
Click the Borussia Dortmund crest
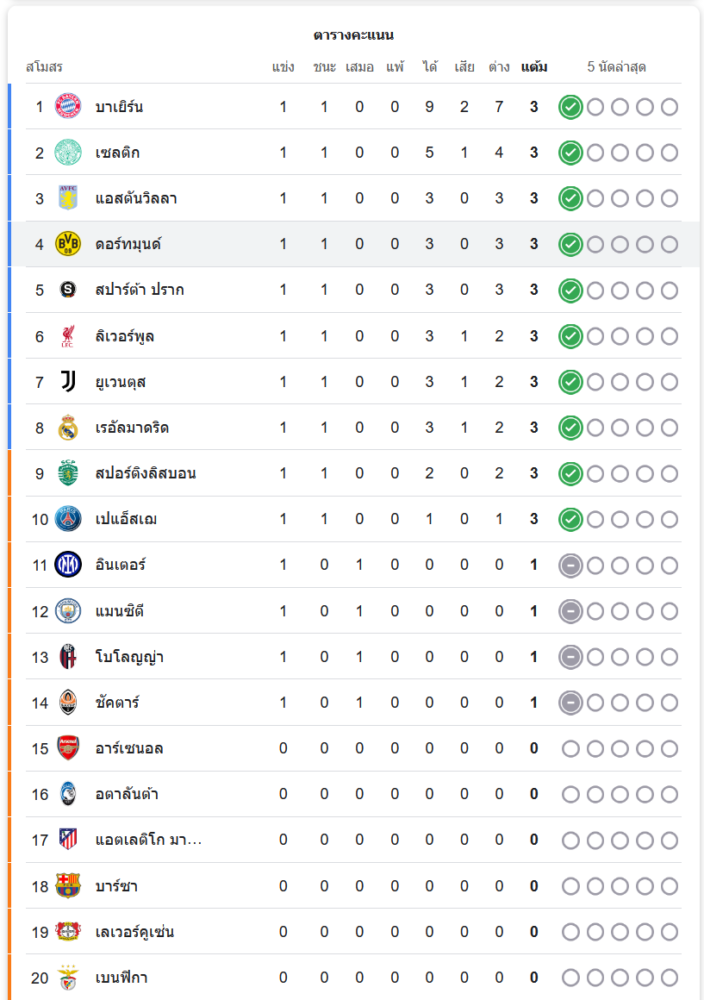click(x=67, y=244)
